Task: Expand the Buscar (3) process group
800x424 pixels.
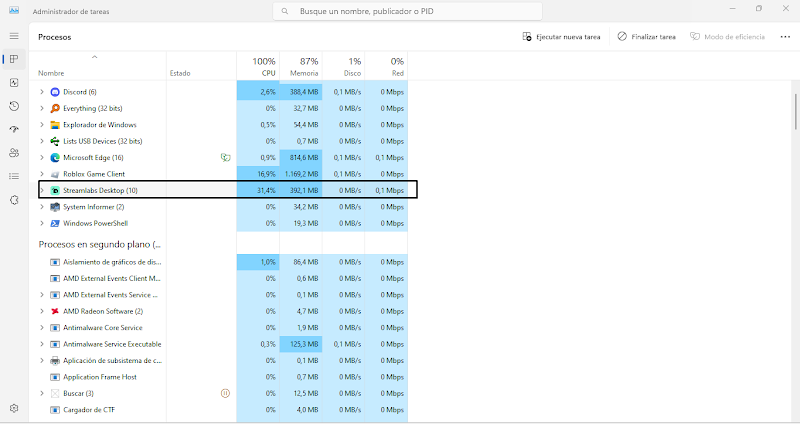Action: point(42,393)
